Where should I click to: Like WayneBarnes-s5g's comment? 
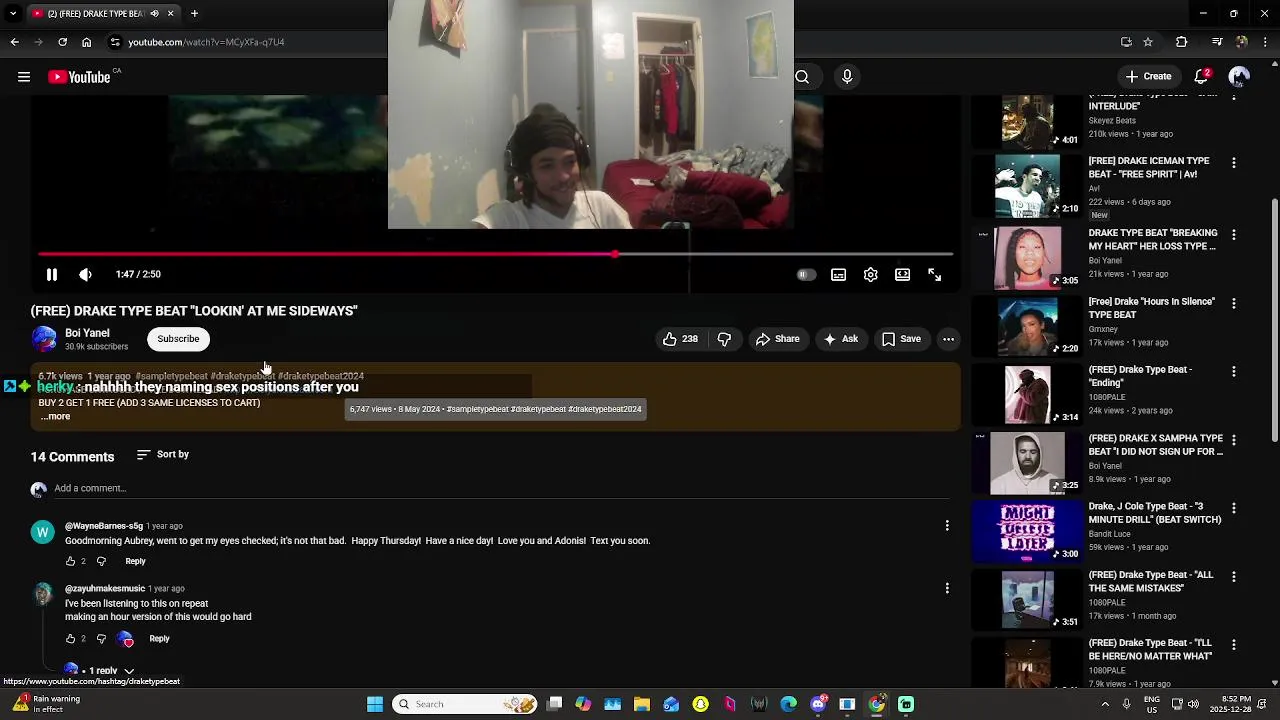[x=70, y=561]
